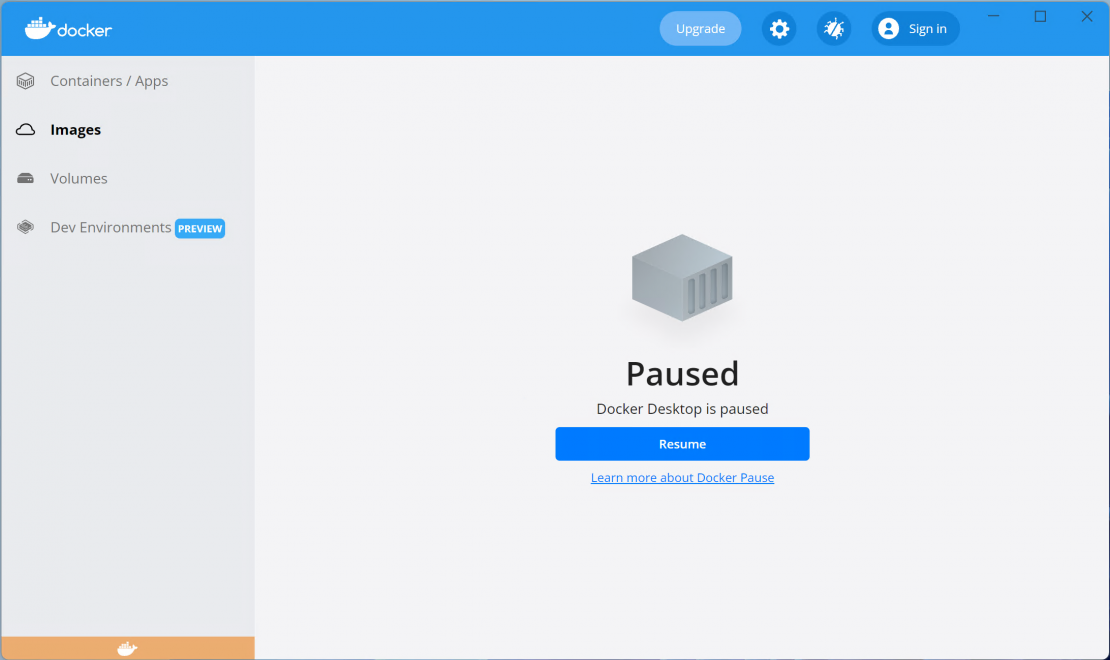The height and width of the screenshot is (660, 1110).
Task: Click the whale icon in orange status bar
Action: pos(127,649)
